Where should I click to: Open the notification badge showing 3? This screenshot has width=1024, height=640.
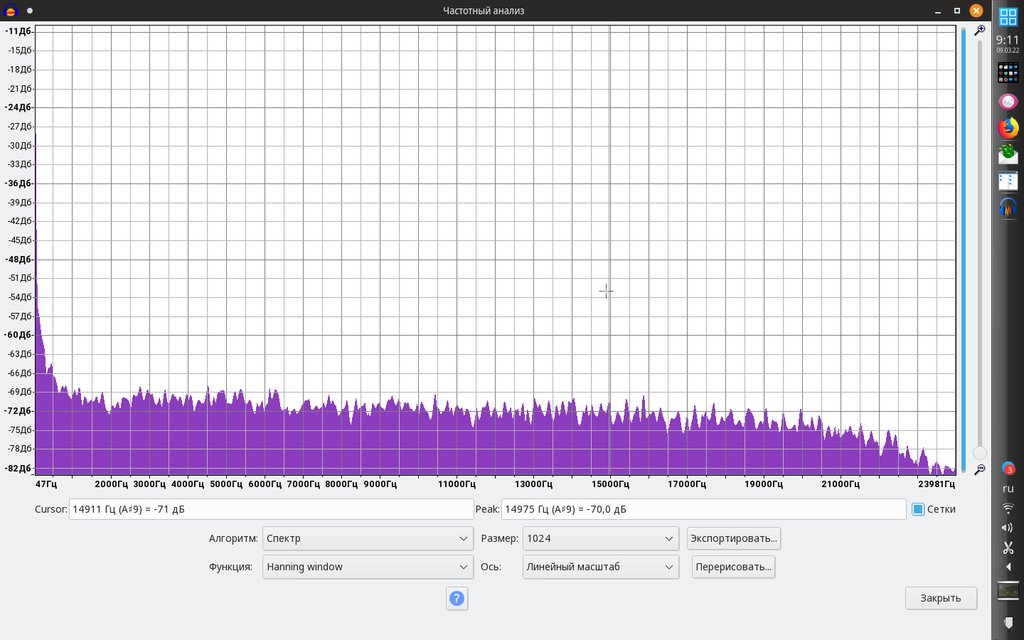click(1008, 469)
